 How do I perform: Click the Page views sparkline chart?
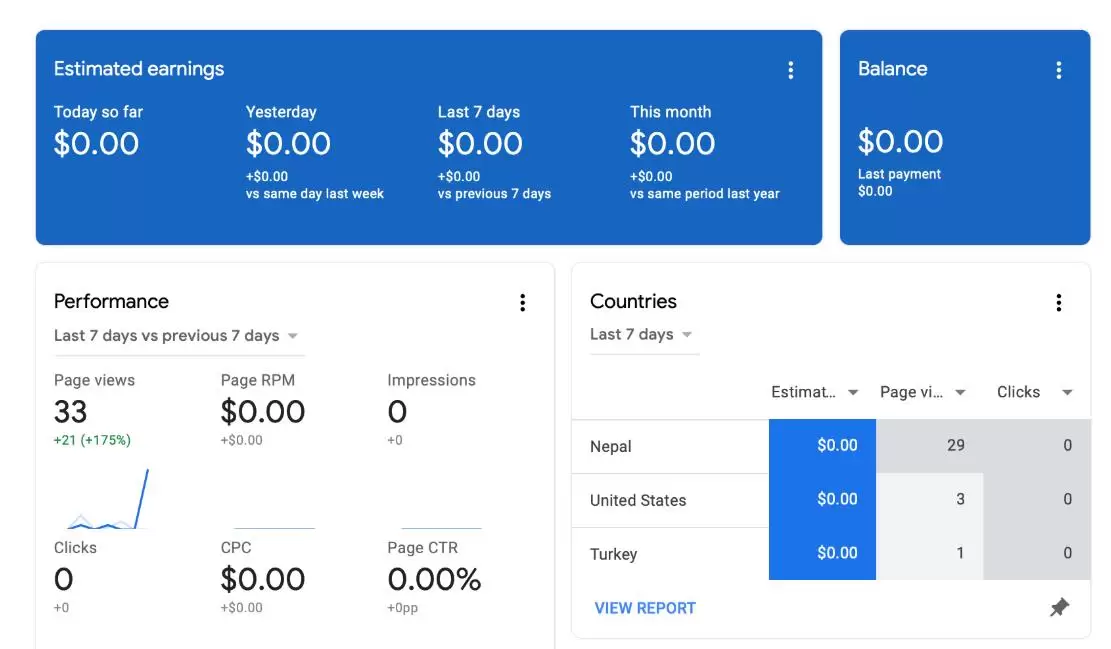(106, 498)
